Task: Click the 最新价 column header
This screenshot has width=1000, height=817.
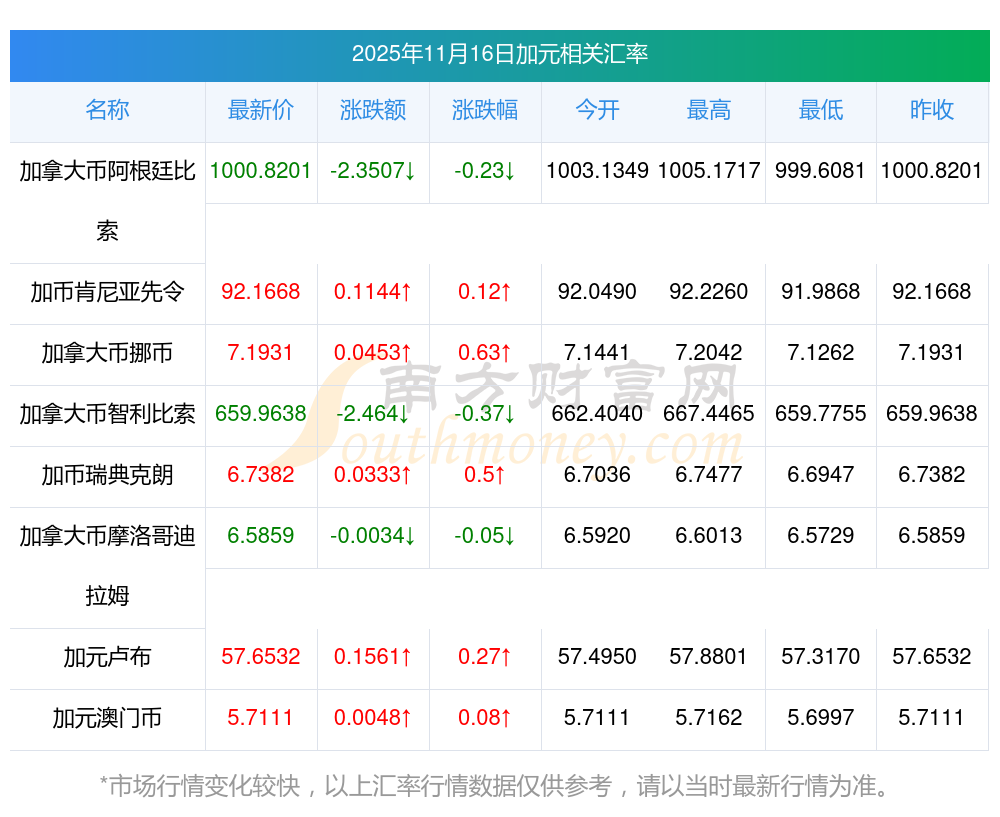Action: pyautogui.click(x=261, y=110)
